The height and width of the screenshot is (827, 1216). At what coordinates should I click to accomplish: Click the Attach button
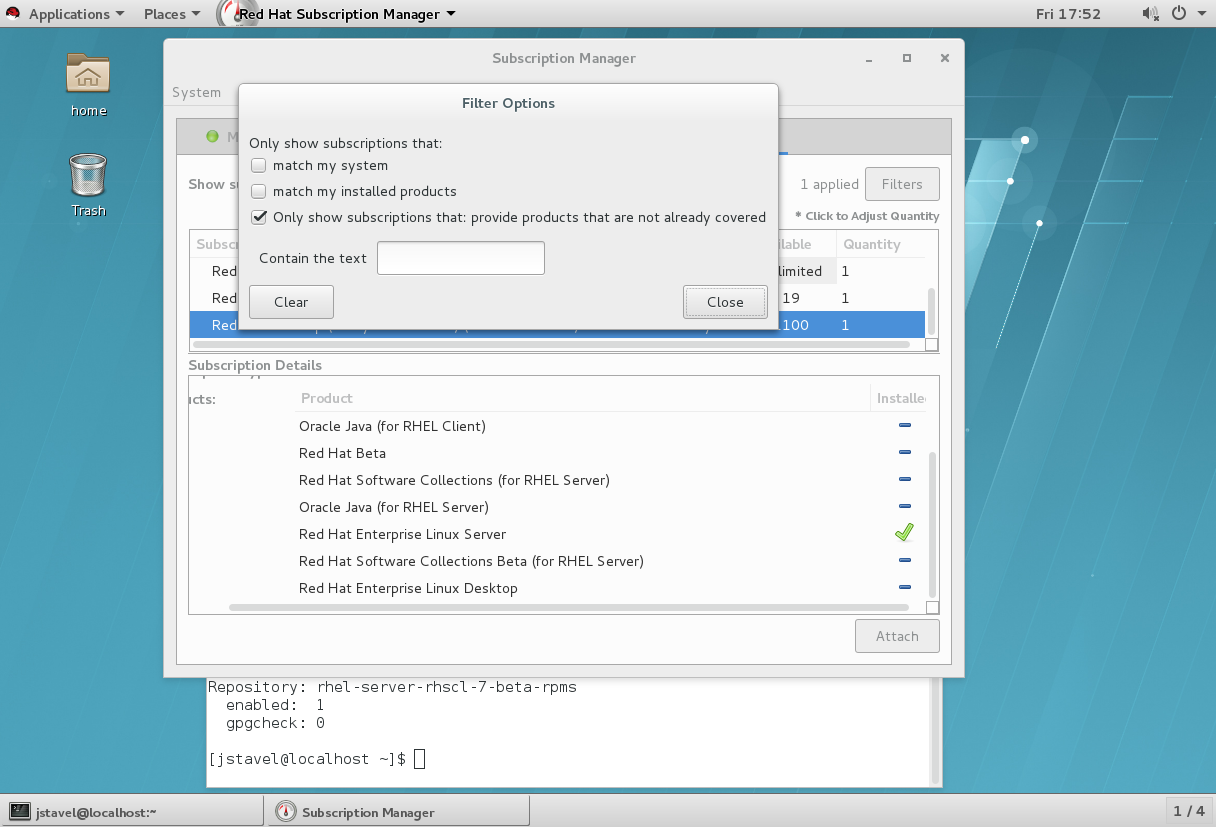(897, 636)
